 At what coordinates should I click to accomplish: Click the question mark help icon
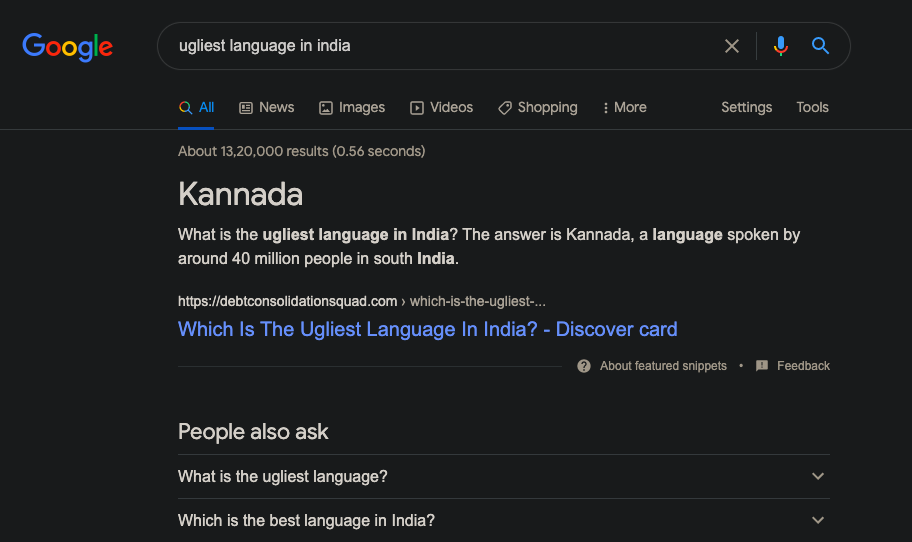click(584, 366)
